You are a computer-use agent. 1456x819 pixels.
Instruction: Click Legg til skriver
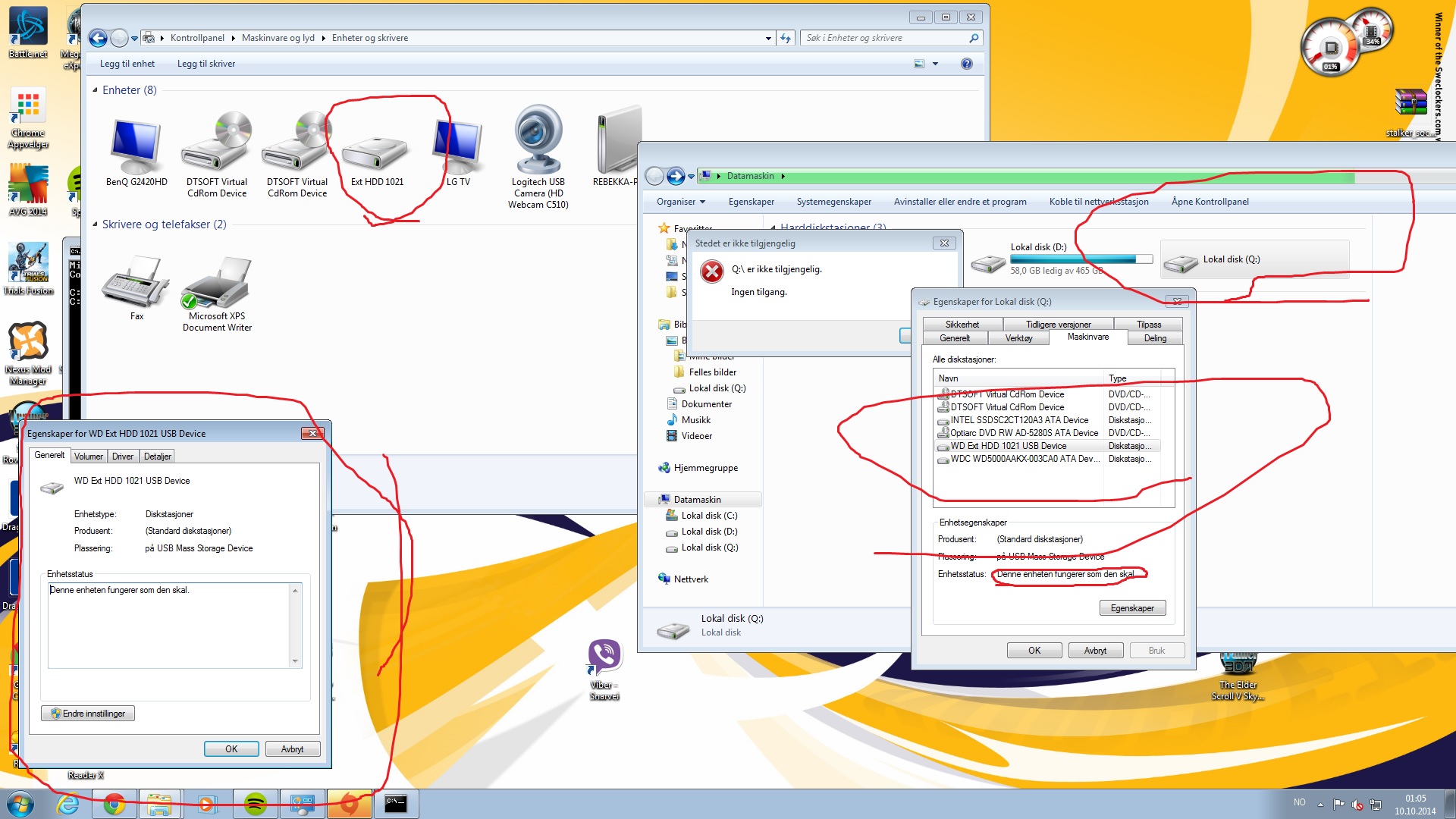click(206, 64)
